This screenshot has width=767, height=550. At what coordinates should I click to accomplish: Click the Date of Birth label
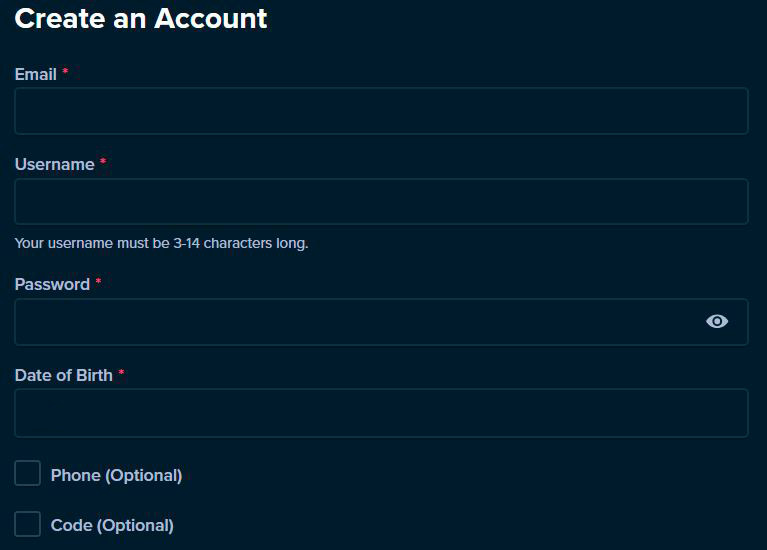(64, 375)
